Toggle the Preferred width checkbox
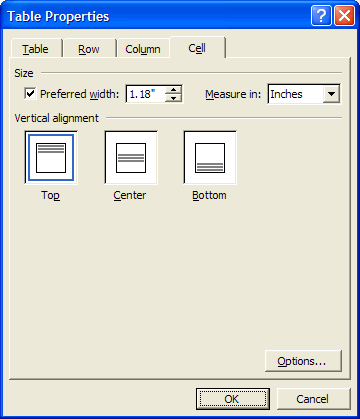The width and height of the screenshot is (360, 419). click(30, 94)
